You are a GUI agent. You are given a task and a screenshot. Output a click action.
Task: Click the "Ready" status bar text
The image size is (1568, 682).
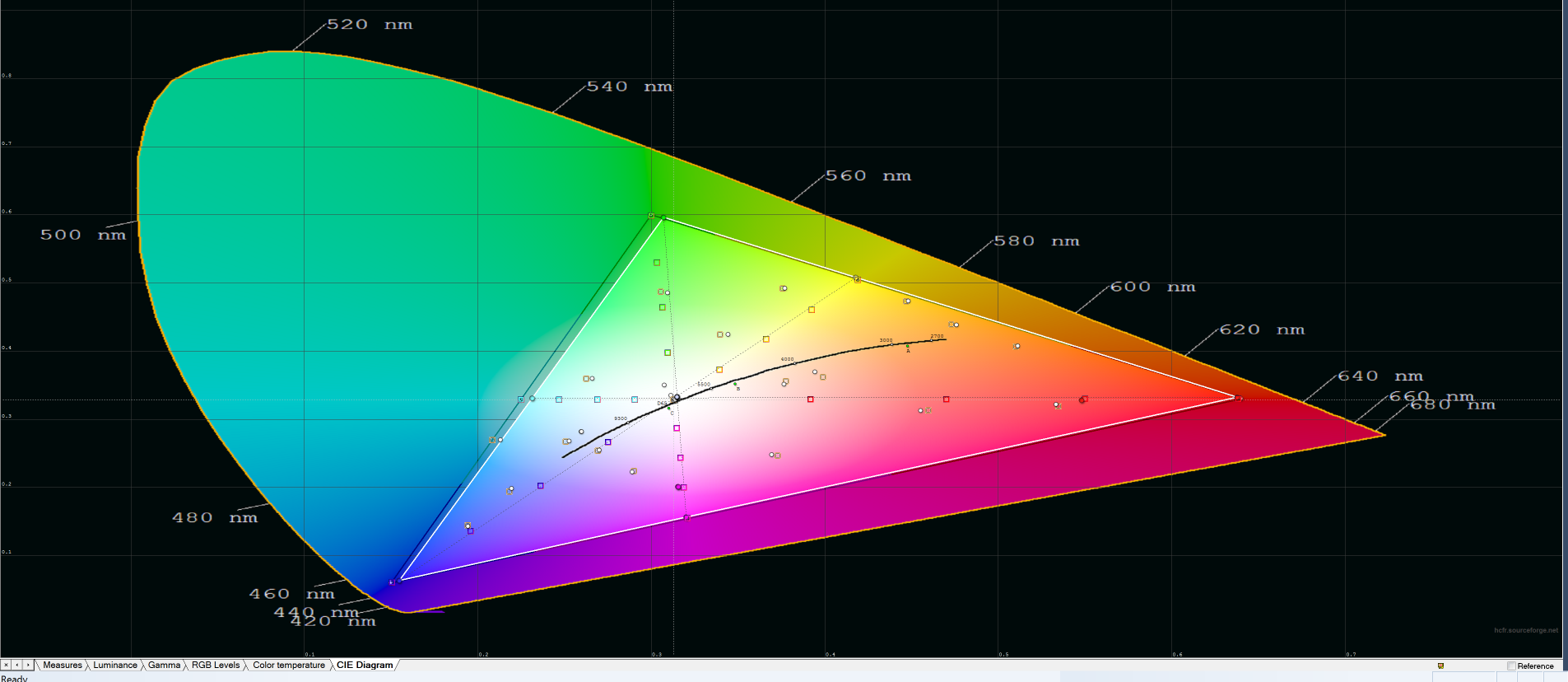click(14, 678)
